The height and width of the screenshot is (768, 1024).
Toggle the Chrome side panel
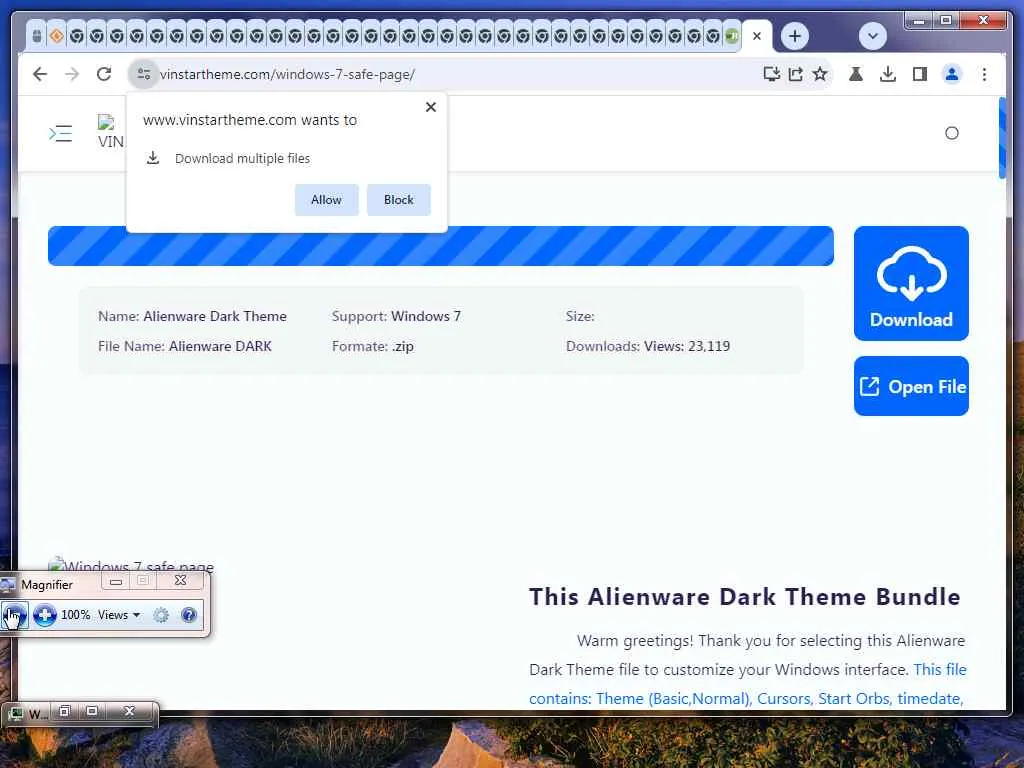920,74
